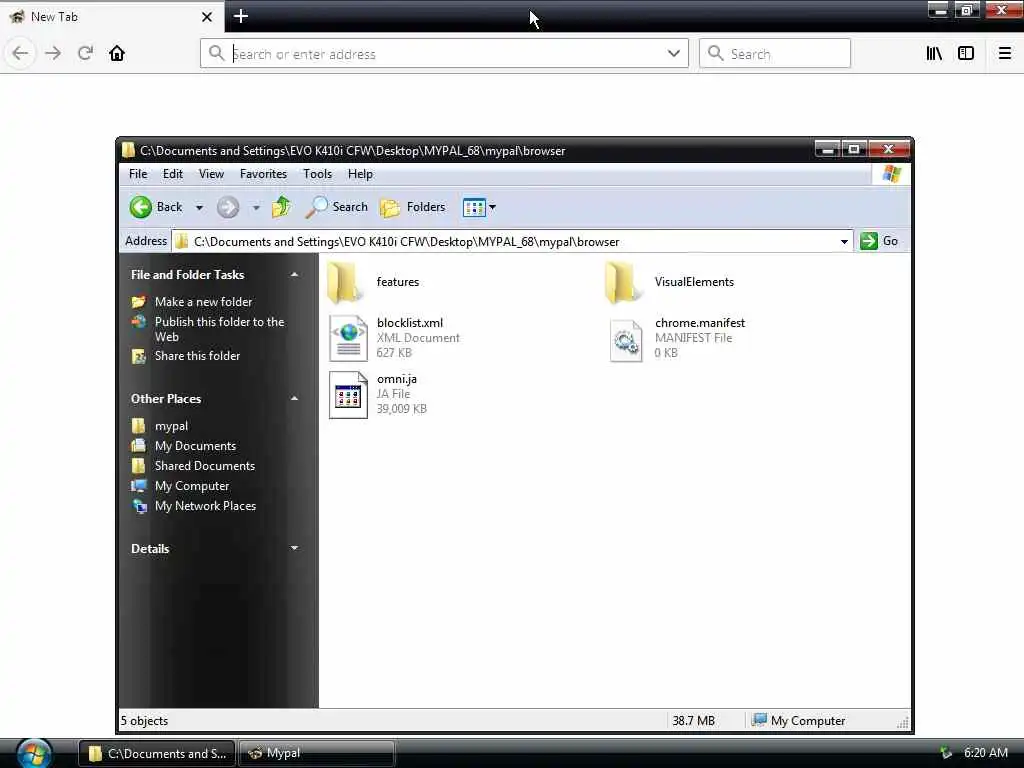Open the Favorites menu
This screenshot has width=1024, height=768.
263,174
